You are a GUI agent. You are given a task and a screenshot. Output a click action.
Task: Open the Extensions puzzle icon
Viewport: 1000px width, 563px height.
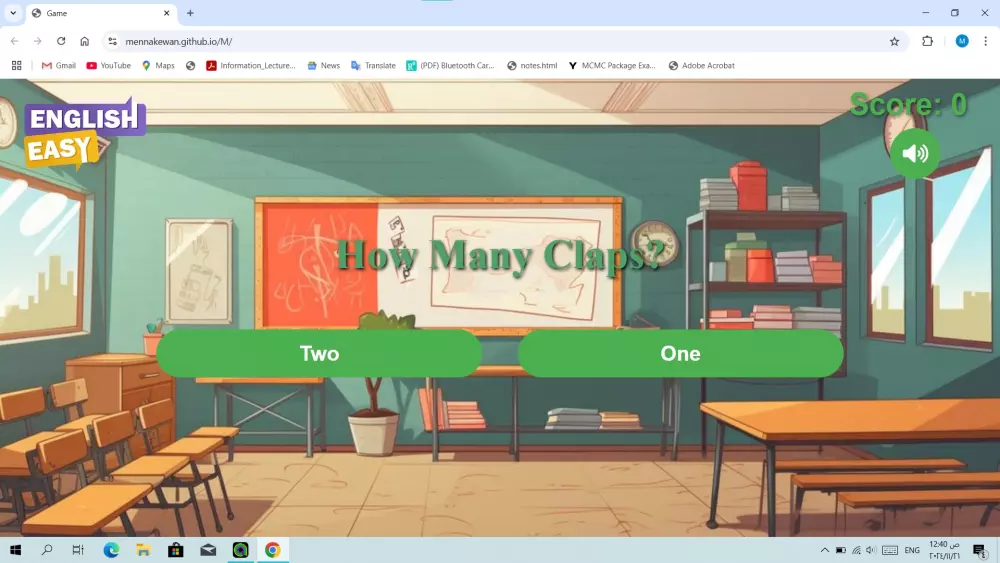tap(927, 41)
